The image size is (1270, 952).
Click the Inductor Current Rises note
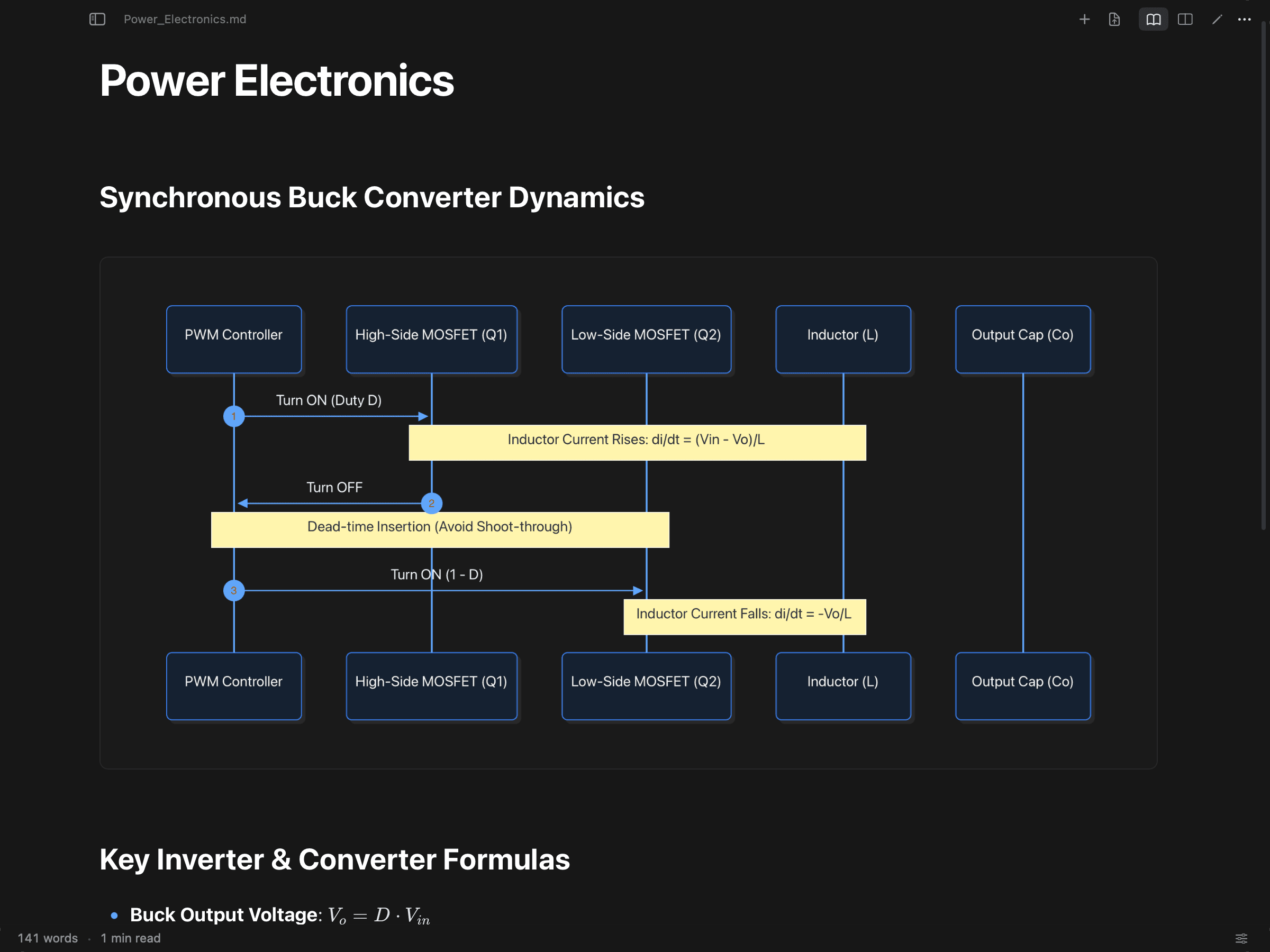pyautogui.click(x=637, y=443)
